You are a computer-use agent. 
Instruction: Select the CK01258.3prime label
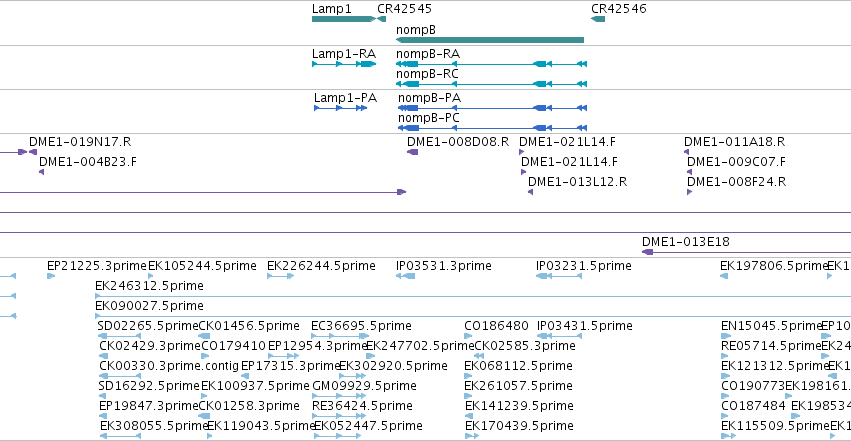tap(249, 406)
